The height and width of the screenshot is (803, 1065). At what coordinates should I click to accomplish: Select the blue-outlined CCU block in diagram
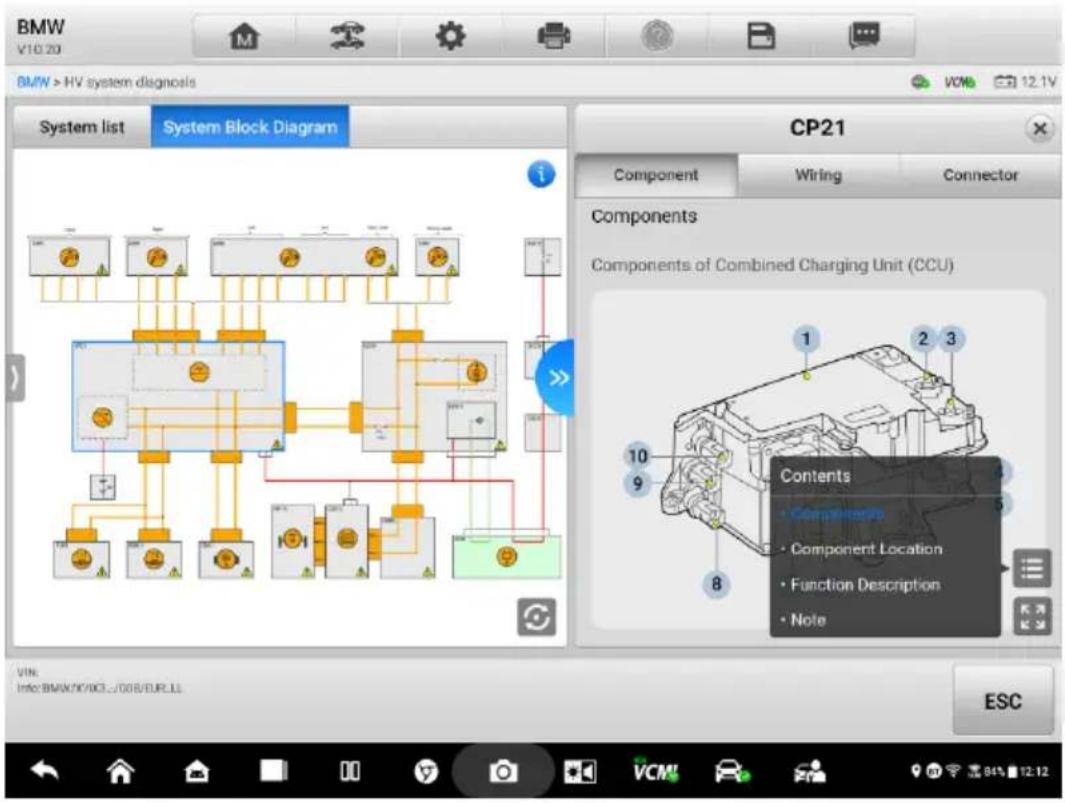[x=178, y=396]
